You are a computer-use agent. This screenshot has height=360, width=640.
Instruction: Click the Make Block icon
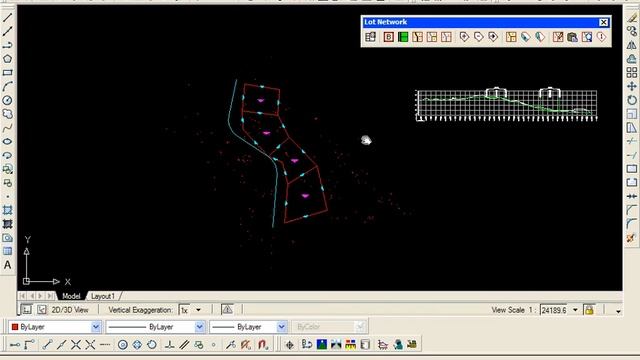click(x=7, y=183)
